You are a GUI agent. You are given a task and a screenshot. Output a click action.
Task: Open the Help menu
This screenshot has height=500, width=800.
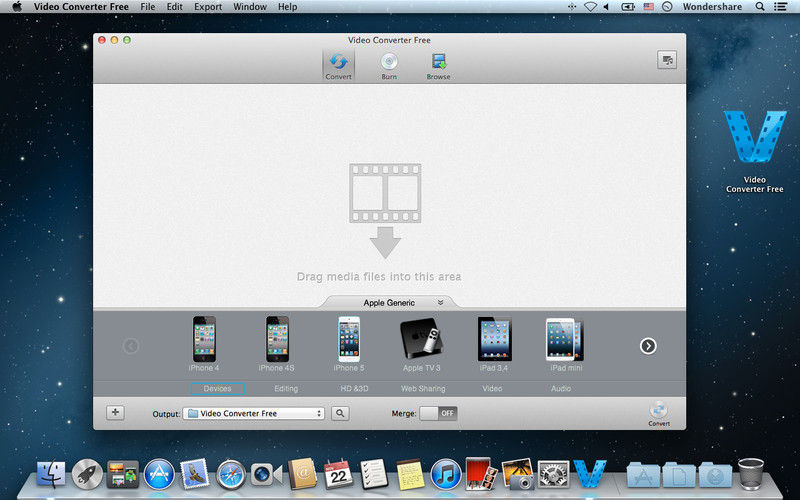(x=287, y=7)
